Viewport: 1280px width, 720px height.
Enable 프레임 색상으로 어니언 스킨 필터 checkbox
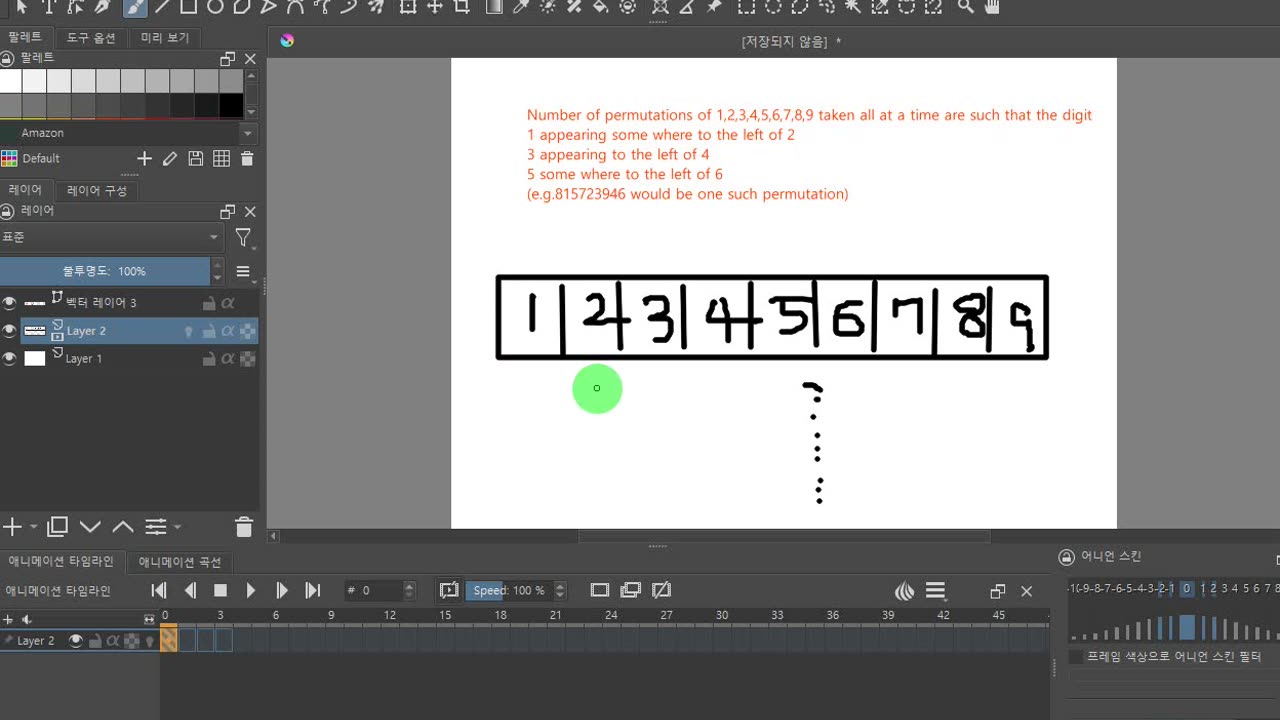click(x=1076, y=657)
